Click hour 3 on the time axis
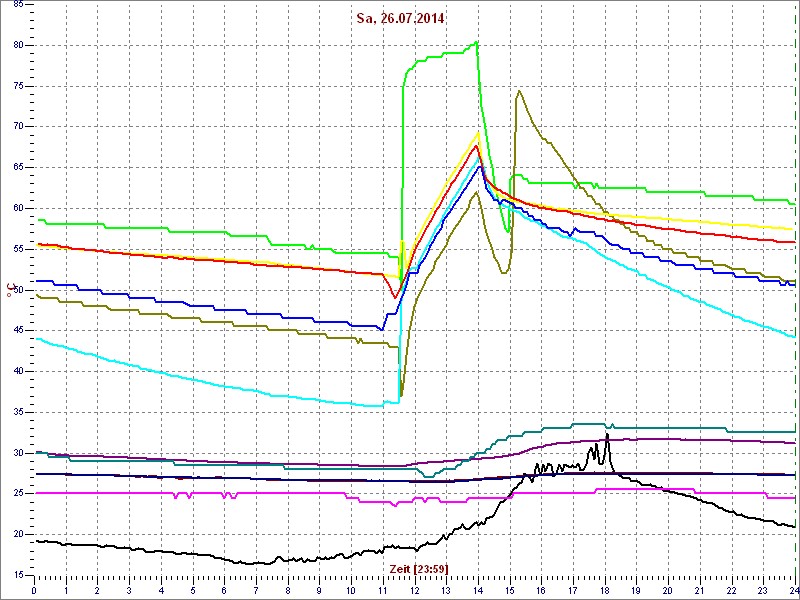Screen dimensions: 800x600 [x=129, y=591]
